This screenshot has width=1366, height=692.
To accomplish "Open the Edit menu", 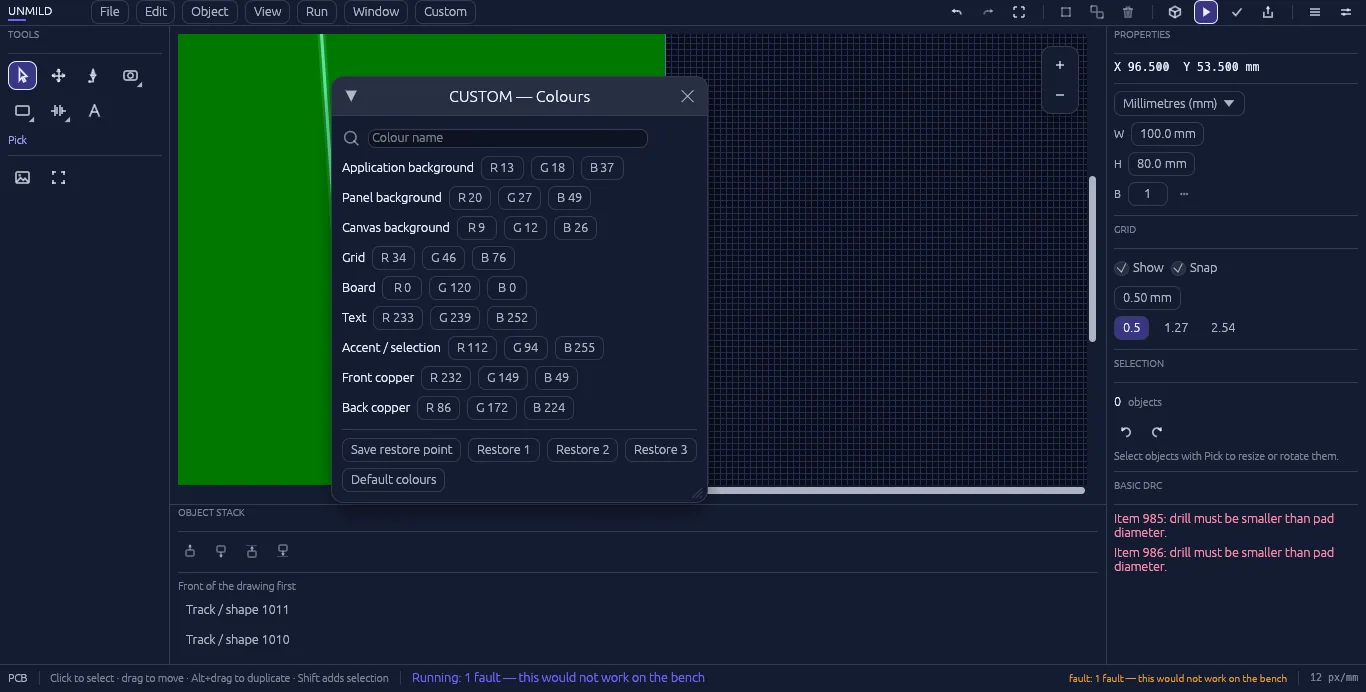I will (155, 12).
